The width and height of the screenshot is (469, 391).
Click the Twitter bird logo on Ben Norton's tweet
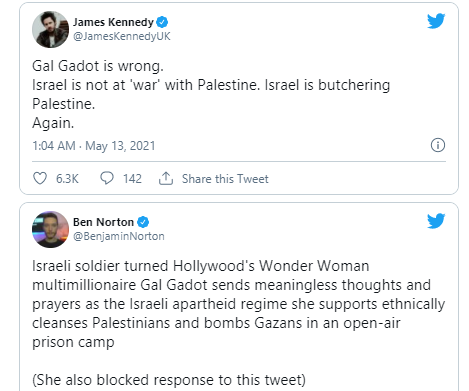(x=436, y=221)
